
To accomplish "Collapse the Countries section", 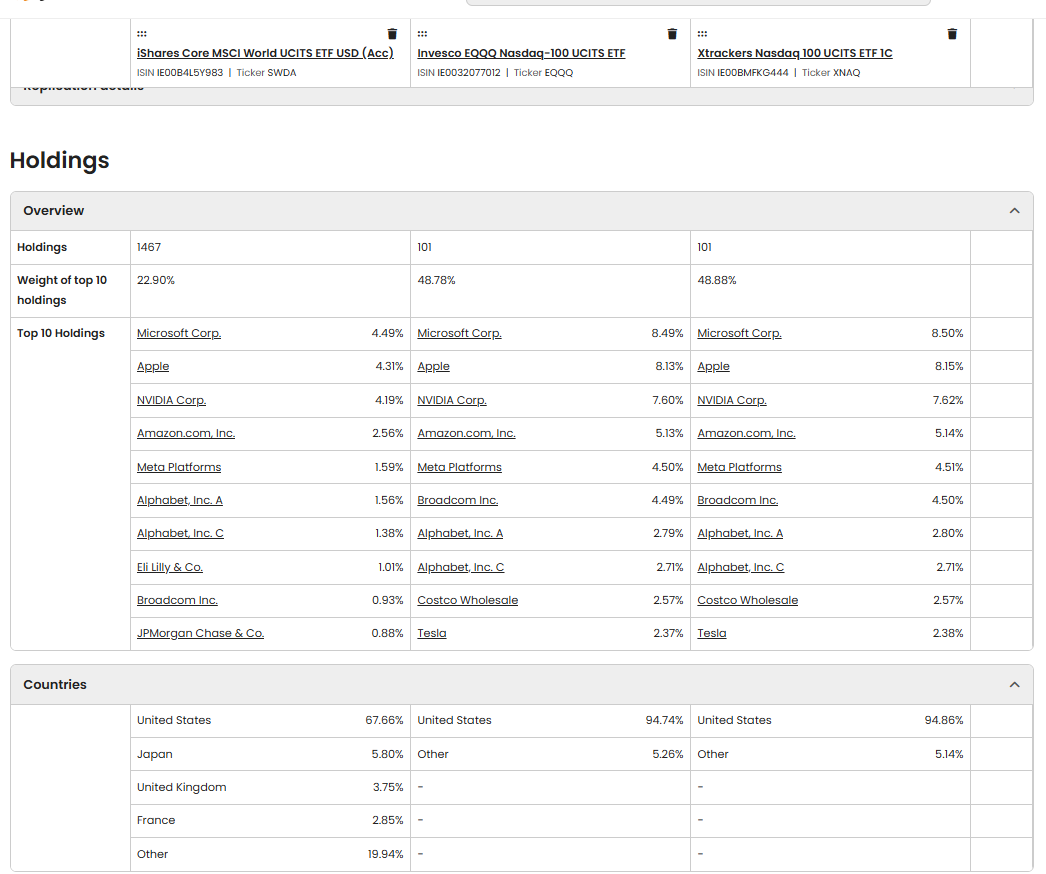I will 1015,685.
